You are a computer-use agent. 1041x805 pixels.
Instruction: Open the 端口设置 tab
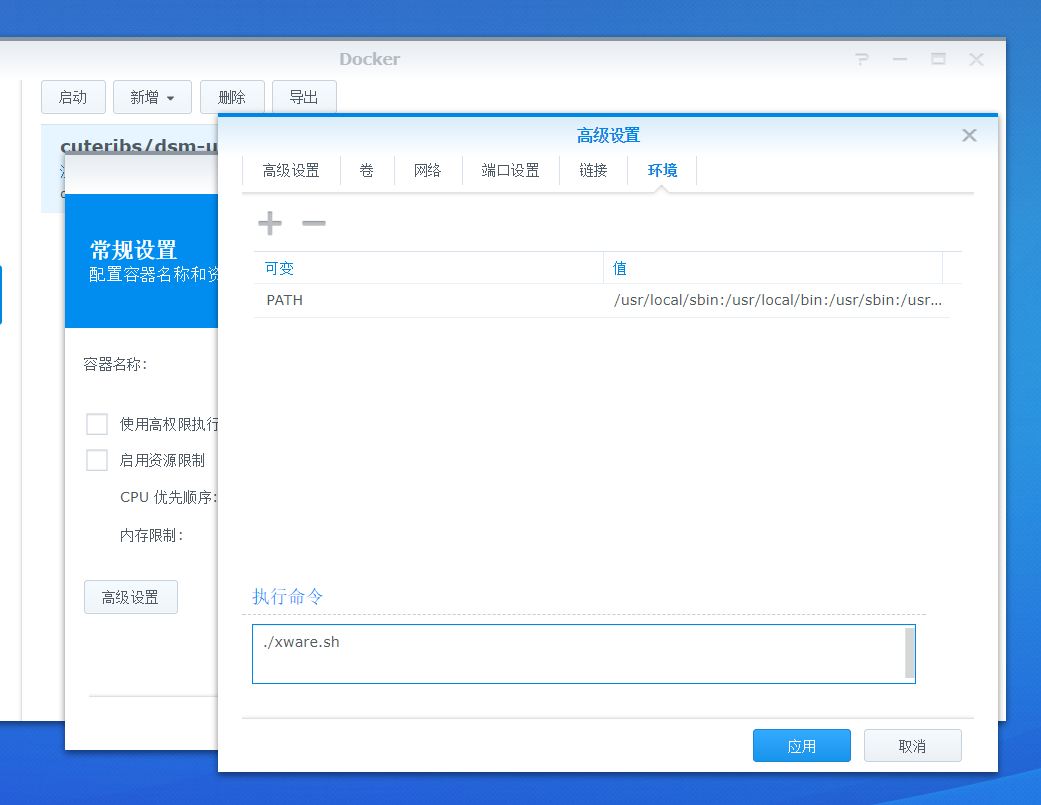click(x=510, y=171)
